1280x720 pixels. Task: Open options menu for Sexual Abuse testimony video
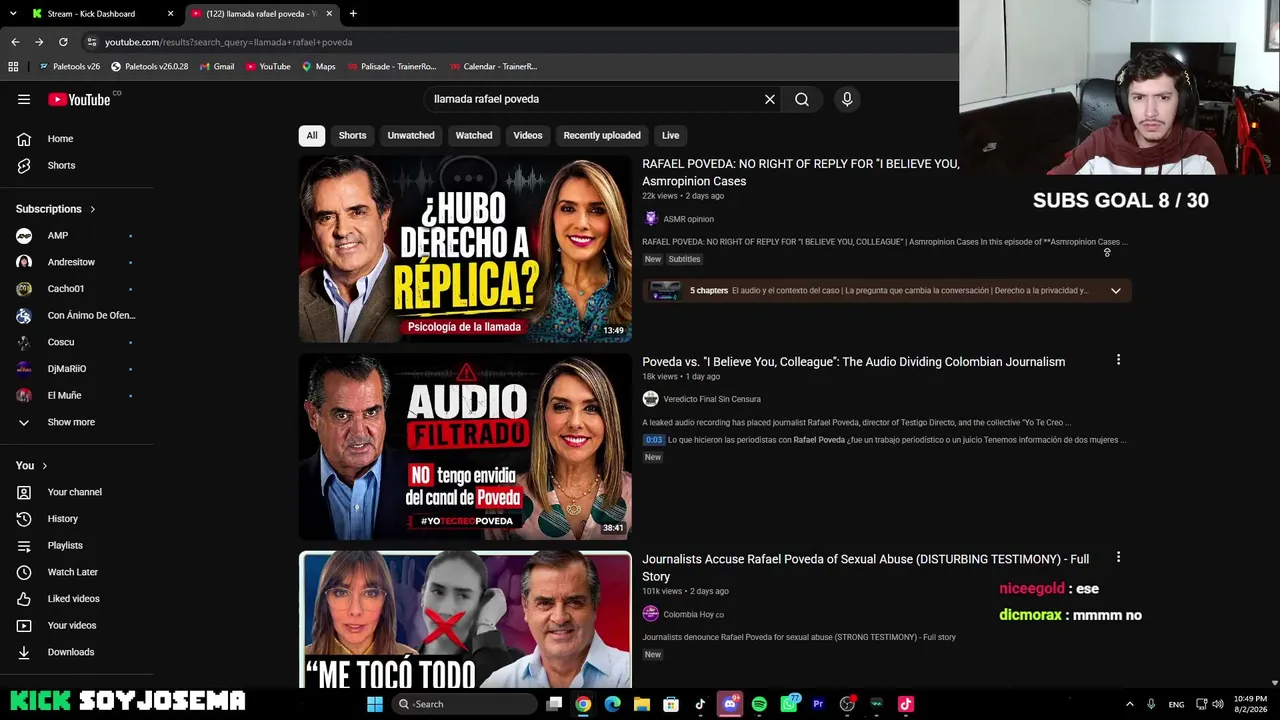[x=1118, y=557]
